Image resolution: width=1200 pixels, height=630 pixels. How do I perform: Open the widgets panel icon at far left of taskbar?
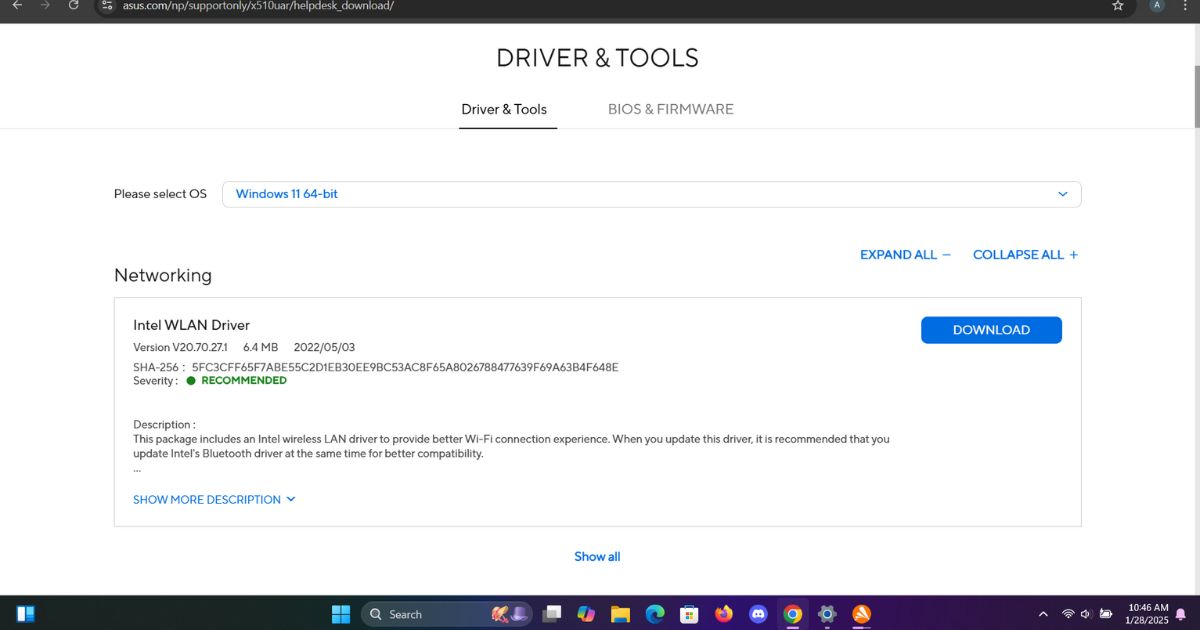click(x=26, y=614)
